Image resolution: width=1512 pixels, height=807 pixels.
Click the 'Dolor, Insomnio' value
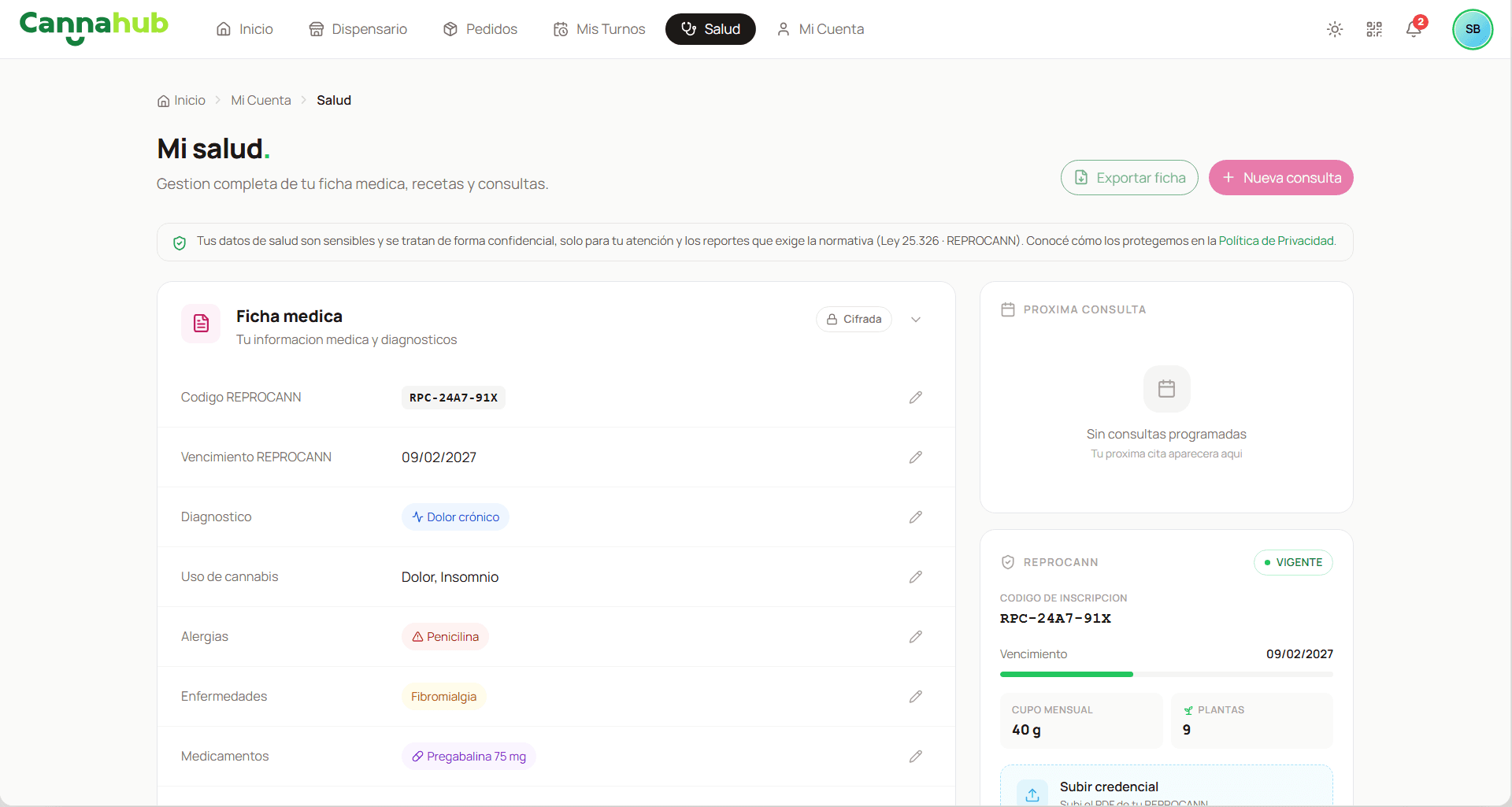pyautogui.click(x=450, y=577)
